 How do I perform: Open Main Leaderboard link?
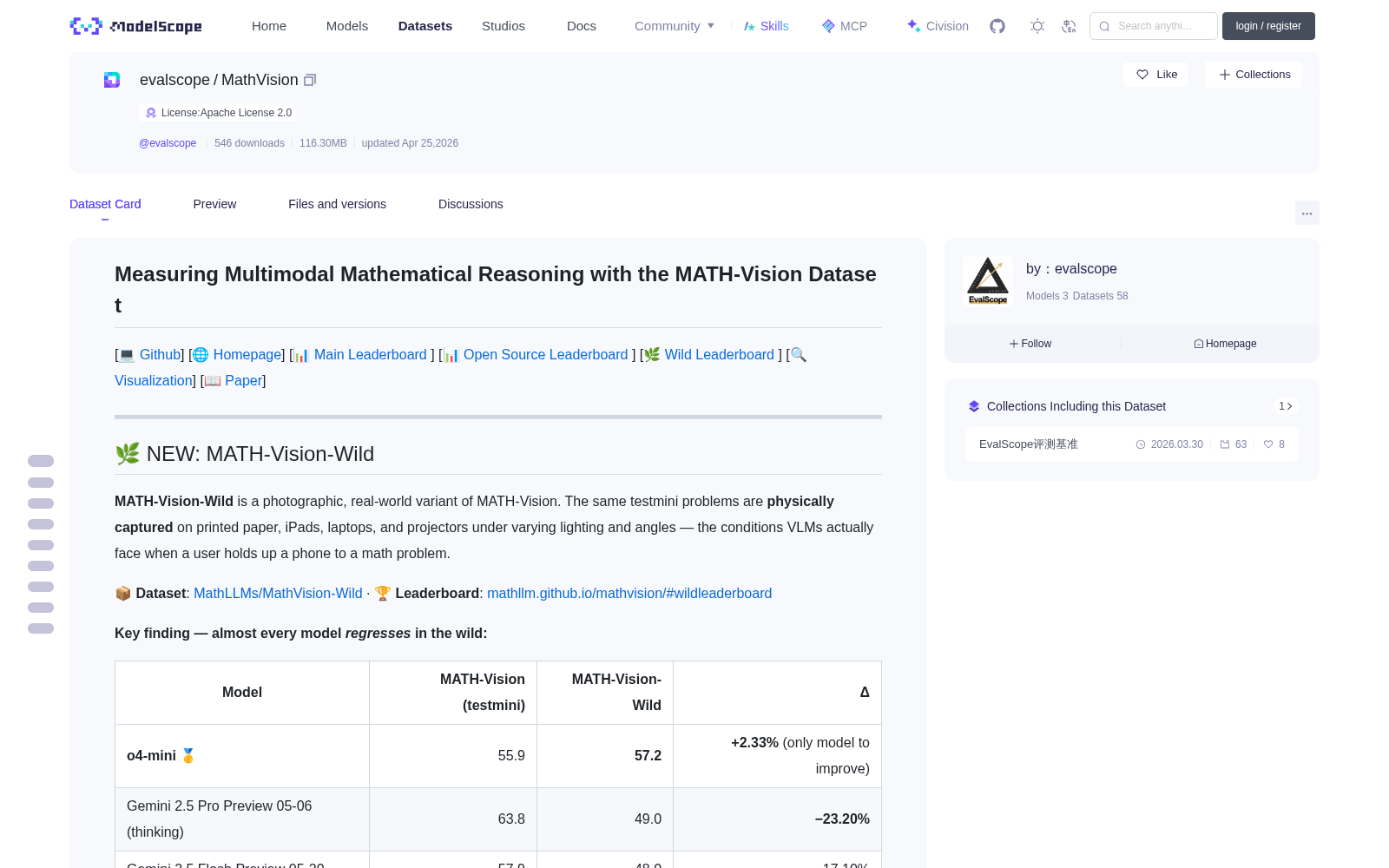(x=370, y=354)
